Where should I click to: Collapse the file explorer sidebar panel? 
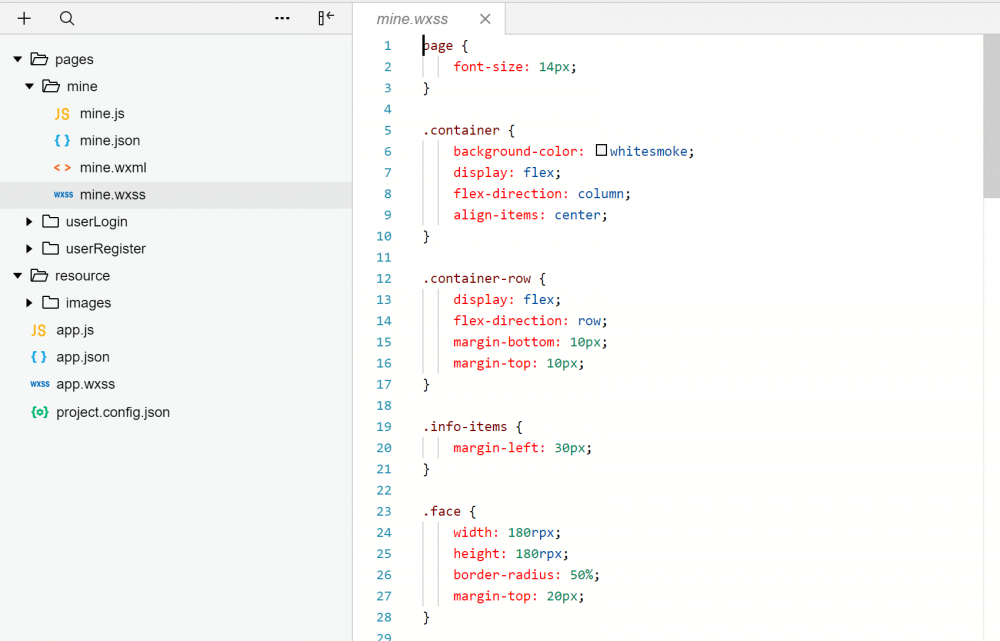[326, 18]
